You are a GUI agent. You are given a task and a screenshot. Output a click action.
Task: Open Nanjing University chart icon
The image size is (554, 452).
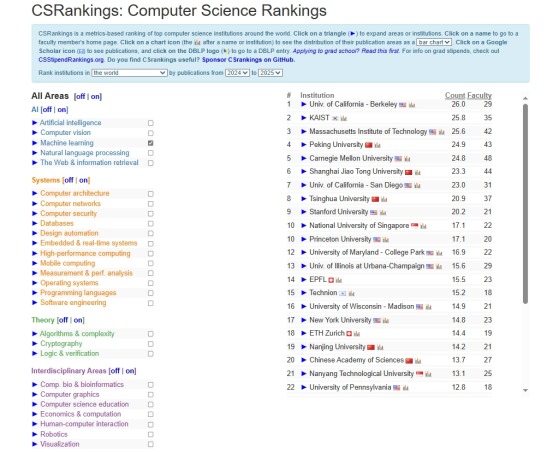[x=380, y=347]
